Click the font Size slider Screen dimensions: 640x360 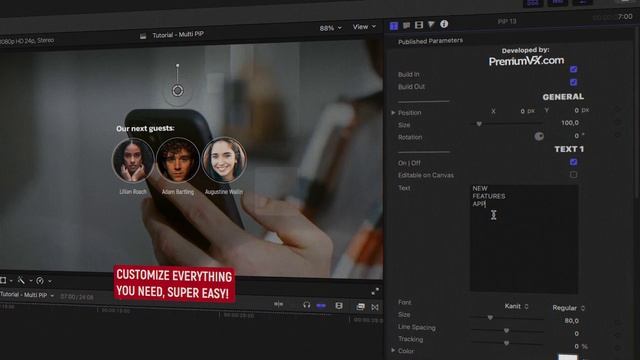(x=507, y=318)
